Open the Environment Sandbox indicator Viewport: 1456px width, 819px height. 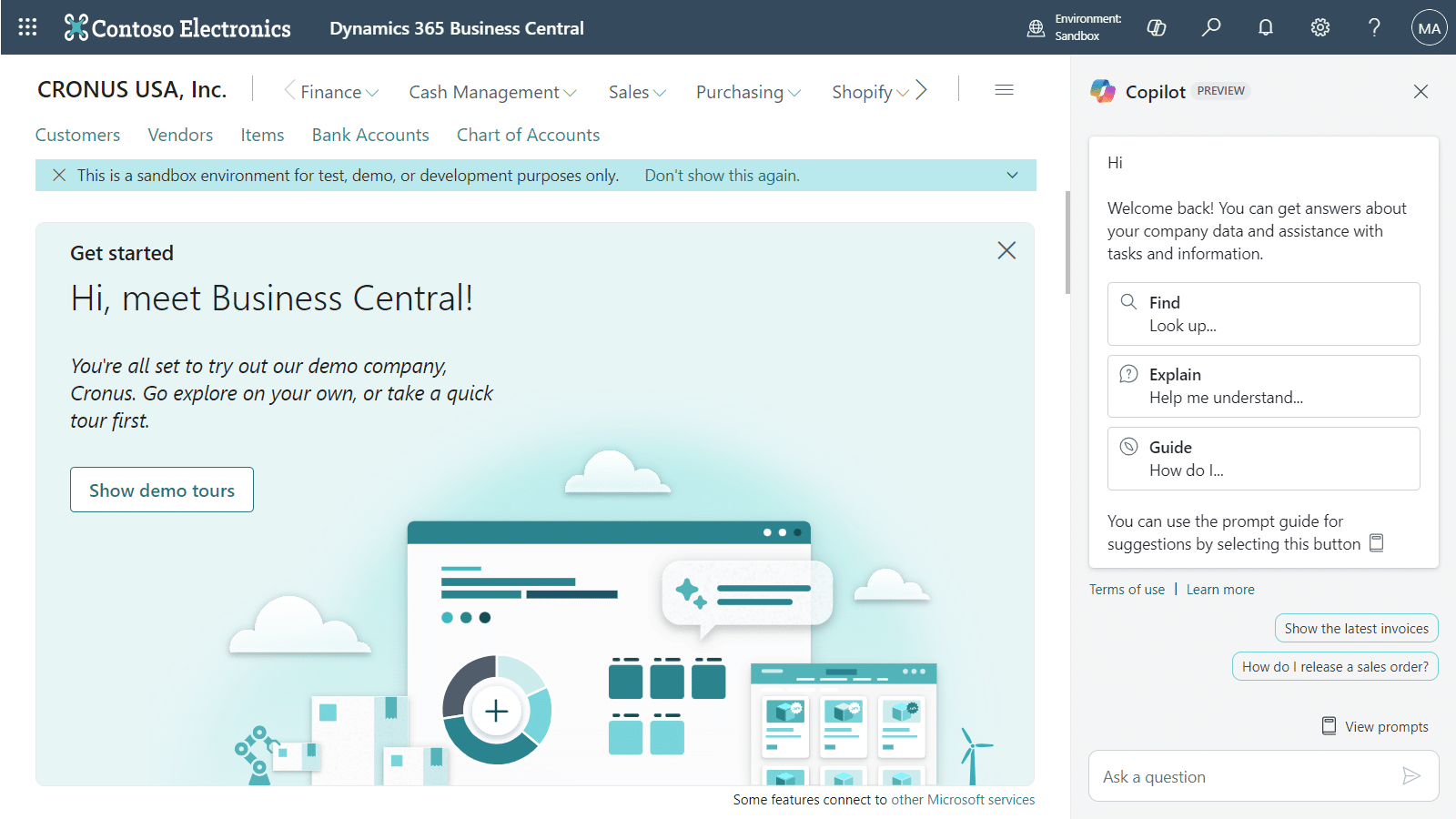pos(1074,27)
